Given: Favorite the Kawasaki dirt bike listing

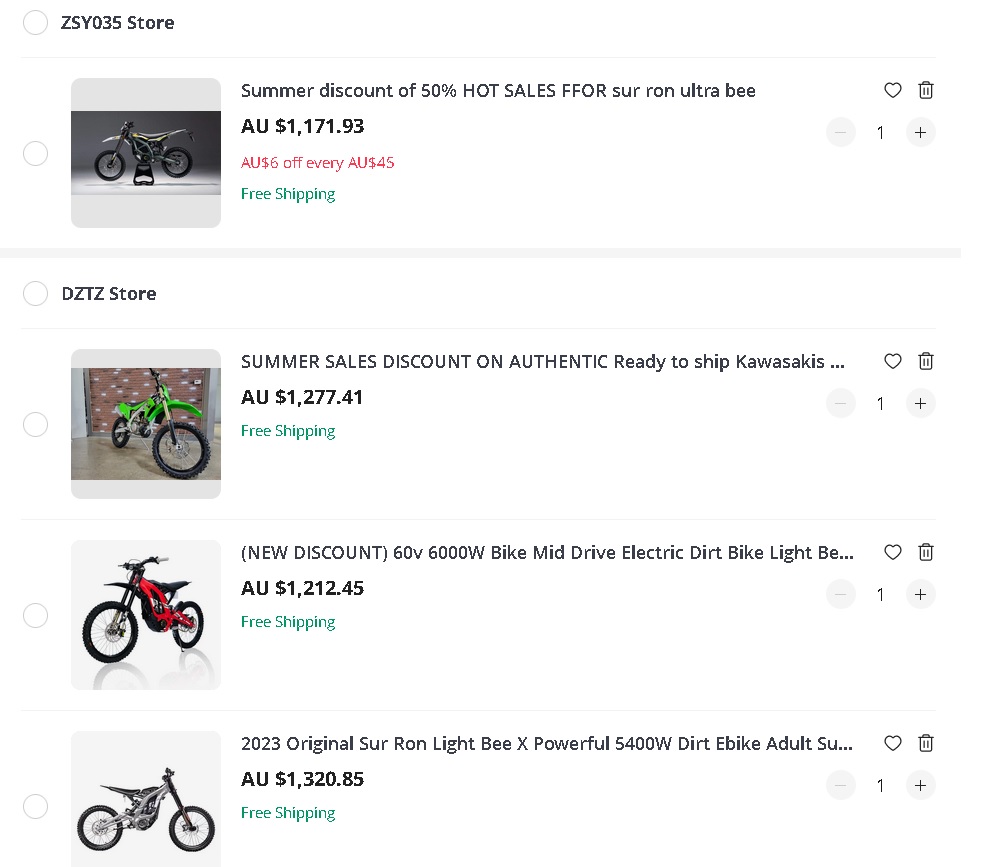Looking at the screenshot, I should (892, 361).
